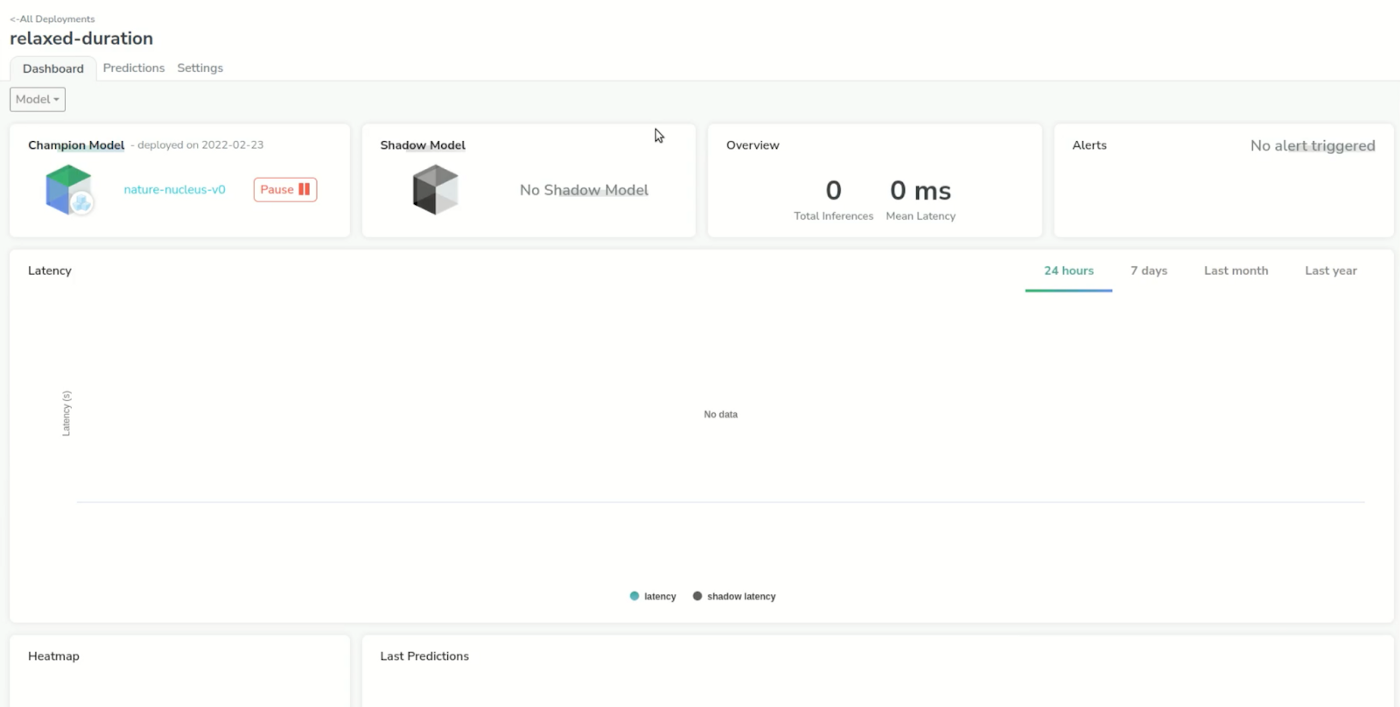
Task: Click the Champion Model heading
Action: [76, 145]
